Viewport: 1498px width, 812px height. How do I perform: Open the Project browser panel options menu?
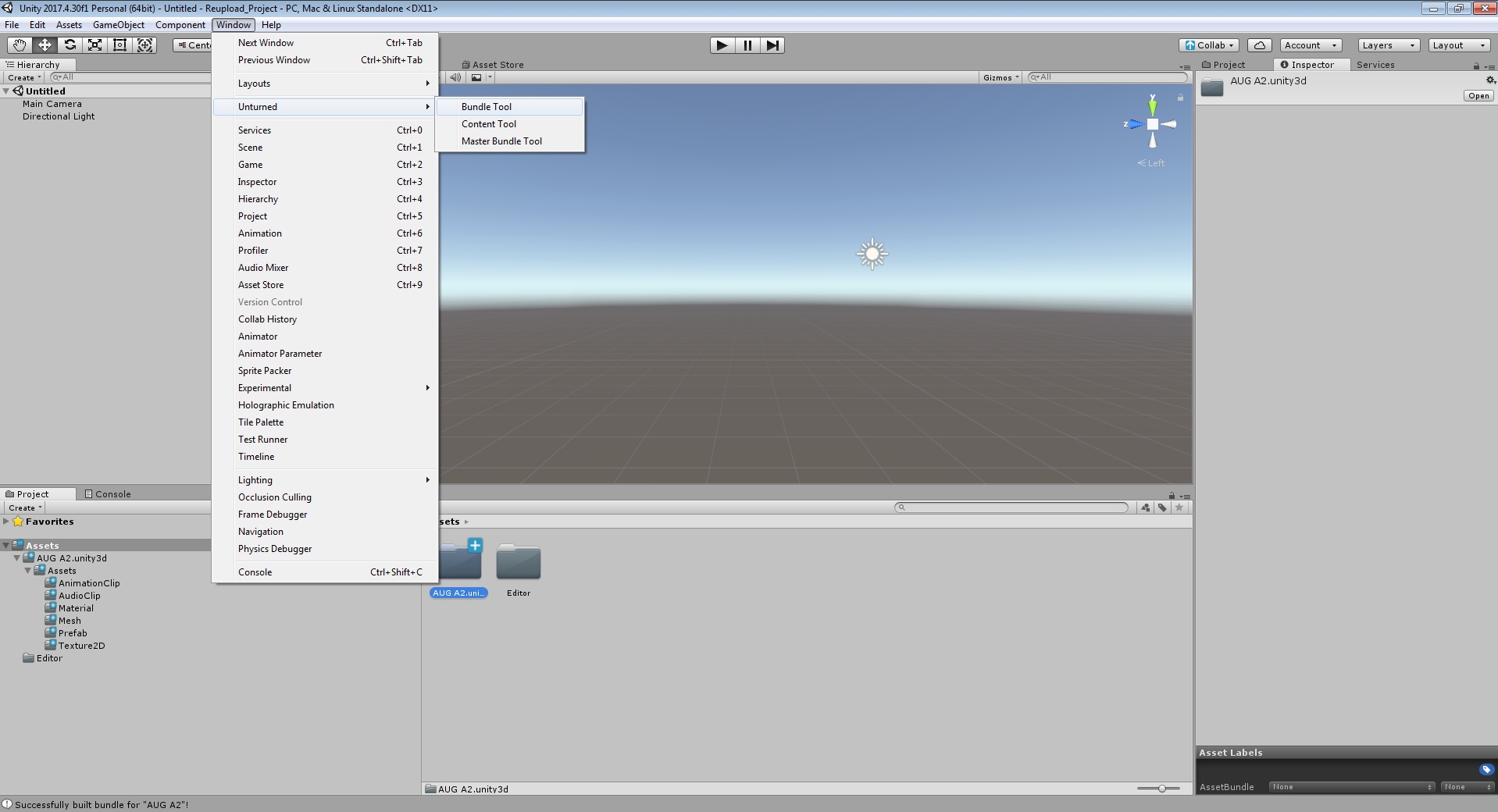pos(1185,497)
